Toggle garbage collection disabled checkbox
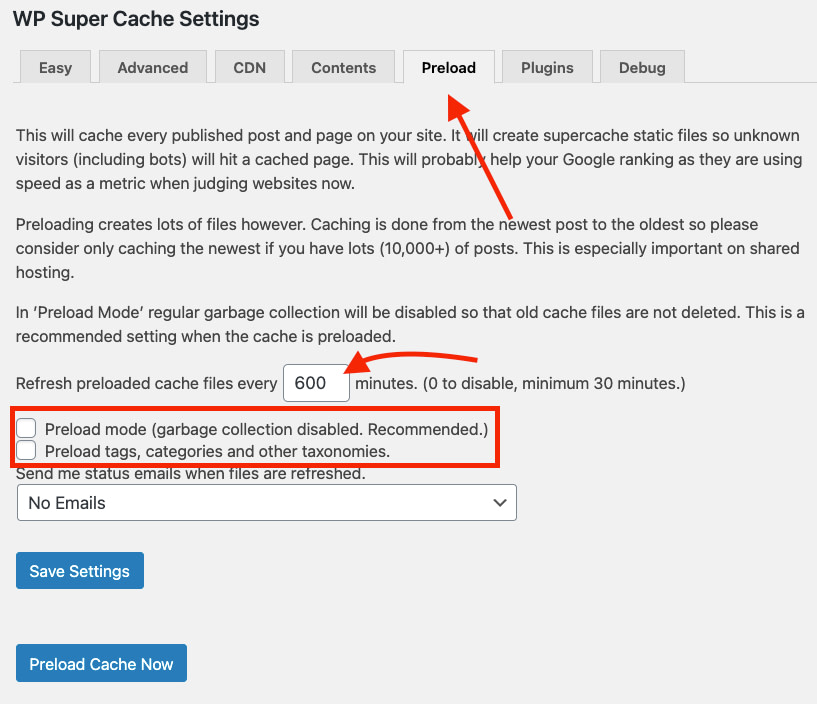 point(25,427)
